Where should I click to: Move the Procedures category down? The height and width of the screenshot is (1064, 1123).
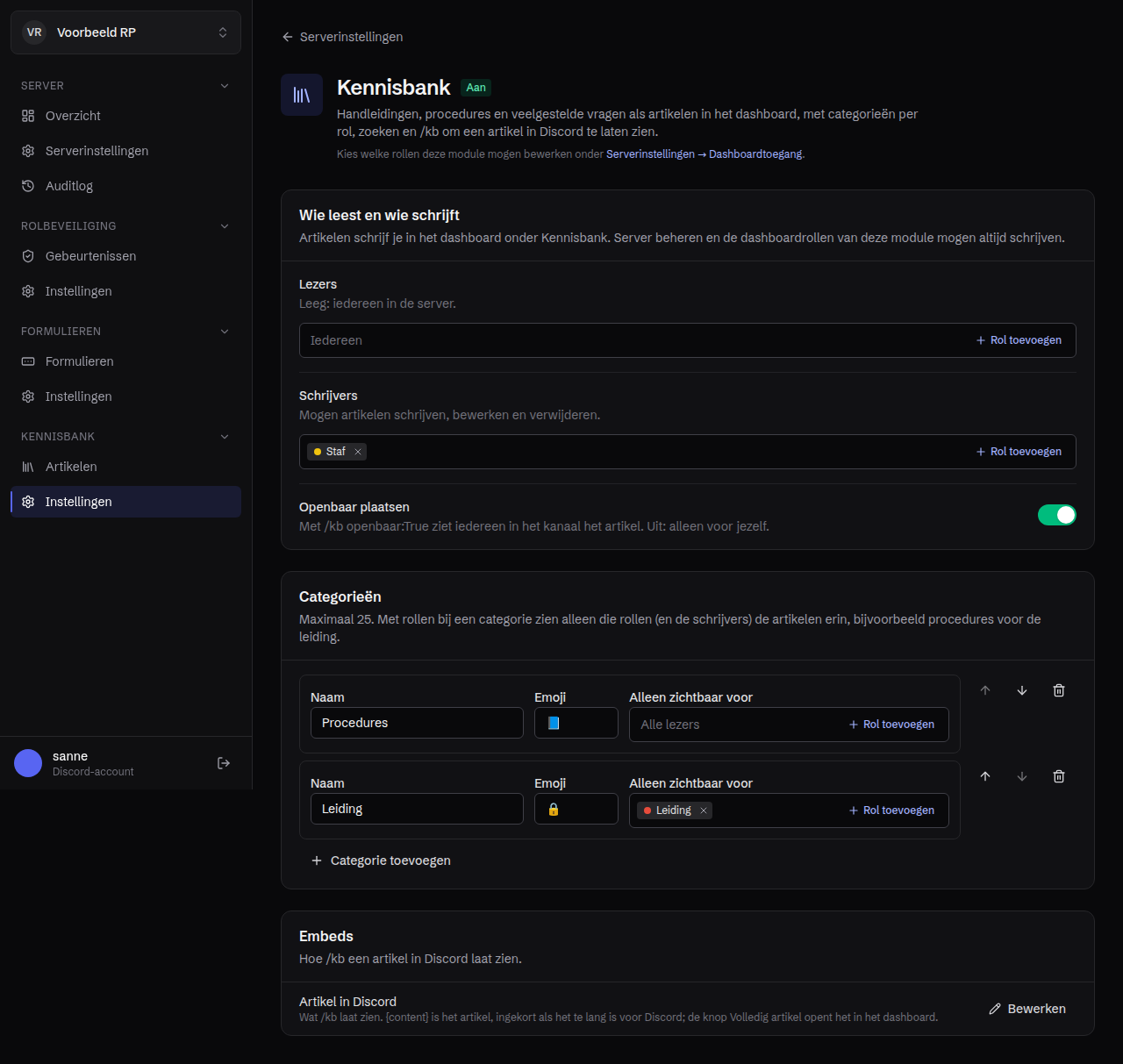[x=1022, y=690]
